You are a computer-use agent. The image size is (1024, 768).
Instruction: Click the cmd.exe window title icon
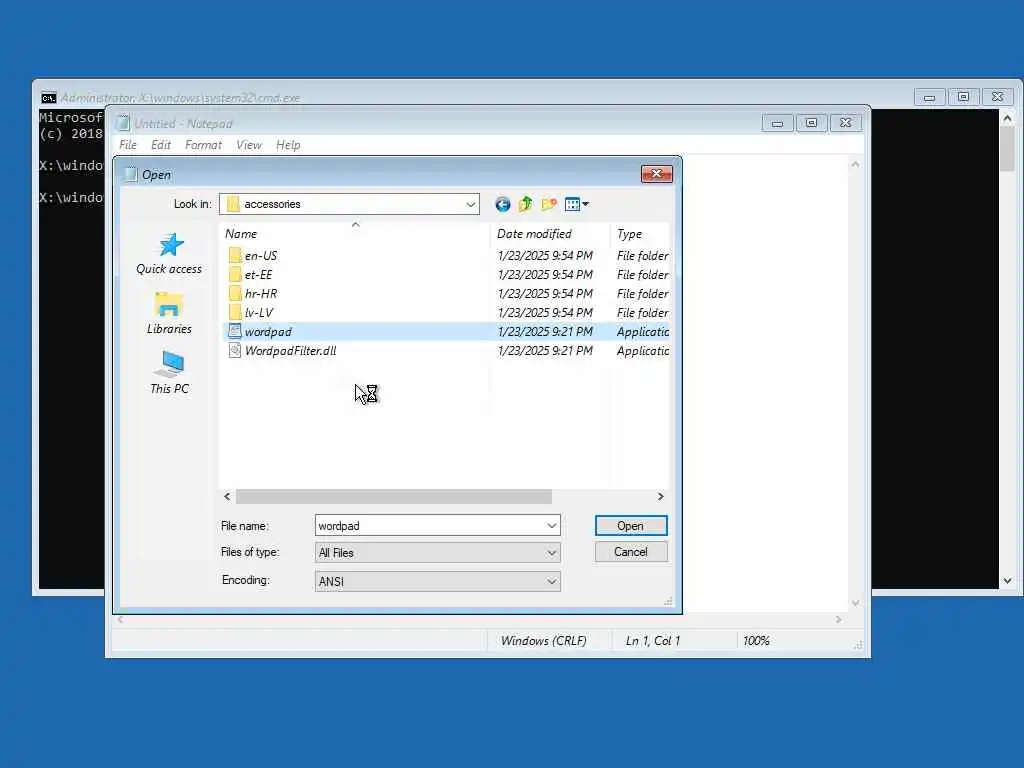pyautogui.click(x=48, y=98)
